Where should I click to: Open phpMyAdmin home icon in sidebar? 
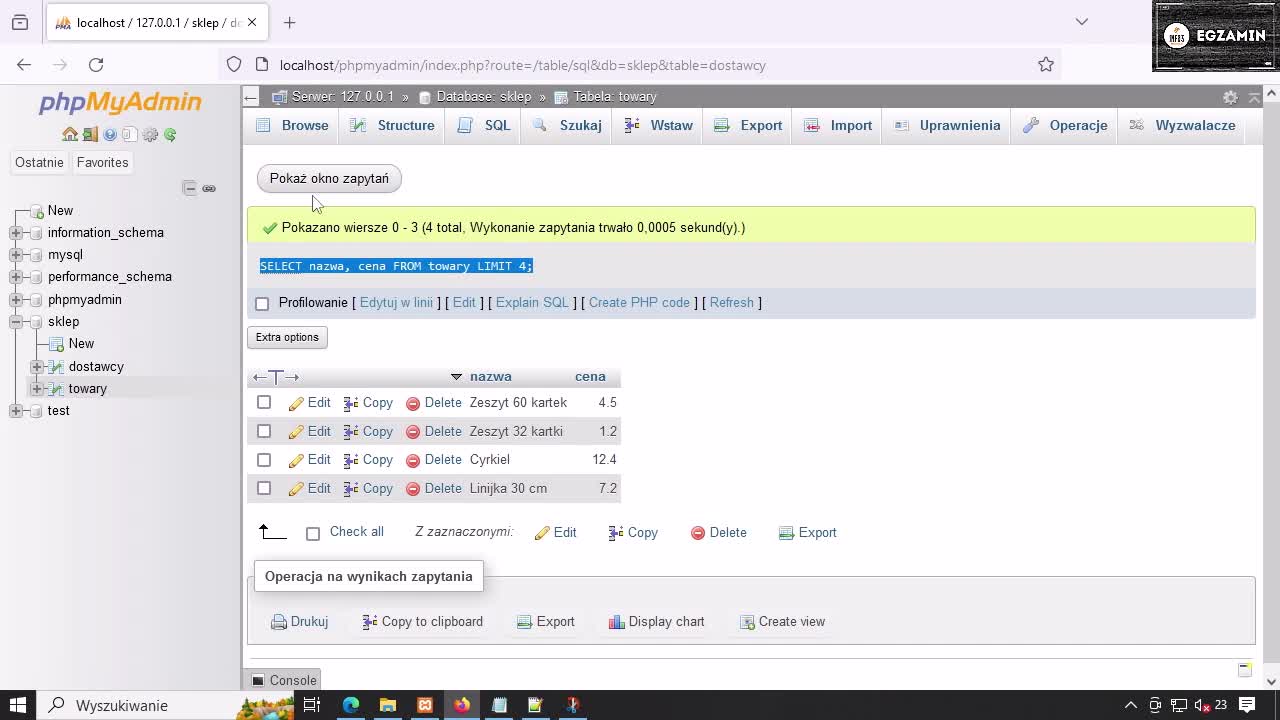[70, 134]
